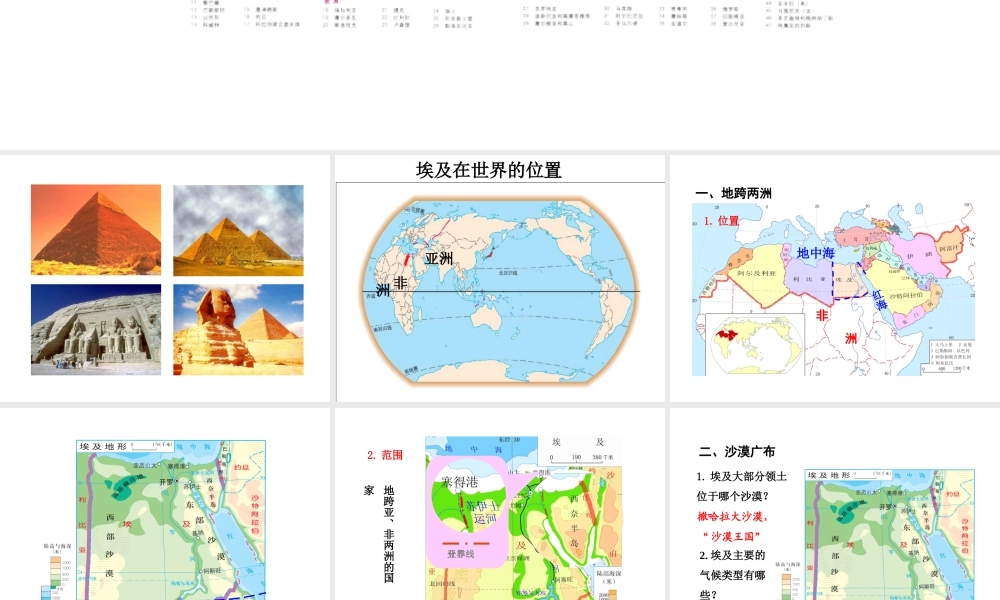This screenshot has height=600, width=1000.
Task: Click the vertical text 地跨亚、非两洲的国家
Action: click(x=379, y=534)
